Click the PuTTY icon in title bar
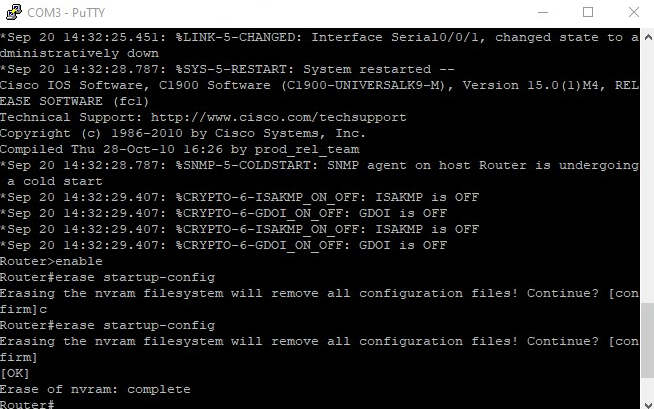654x409 pixels. [12, 12]
